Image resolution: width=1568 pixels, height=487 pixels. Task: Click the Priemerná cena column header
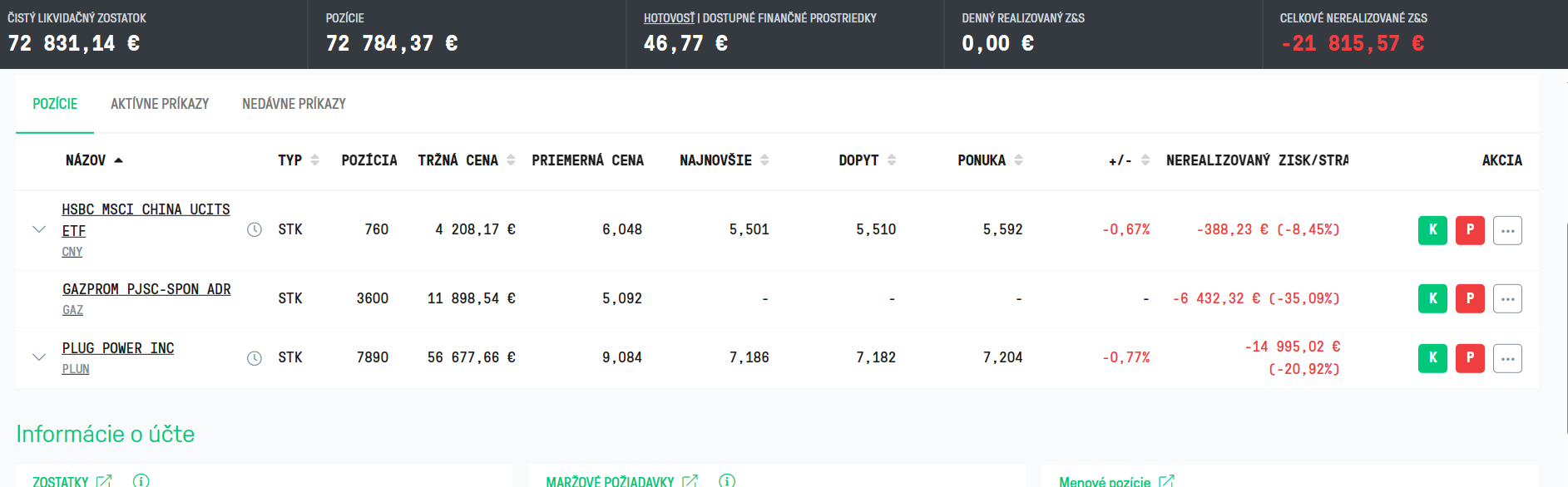point(588,160)
